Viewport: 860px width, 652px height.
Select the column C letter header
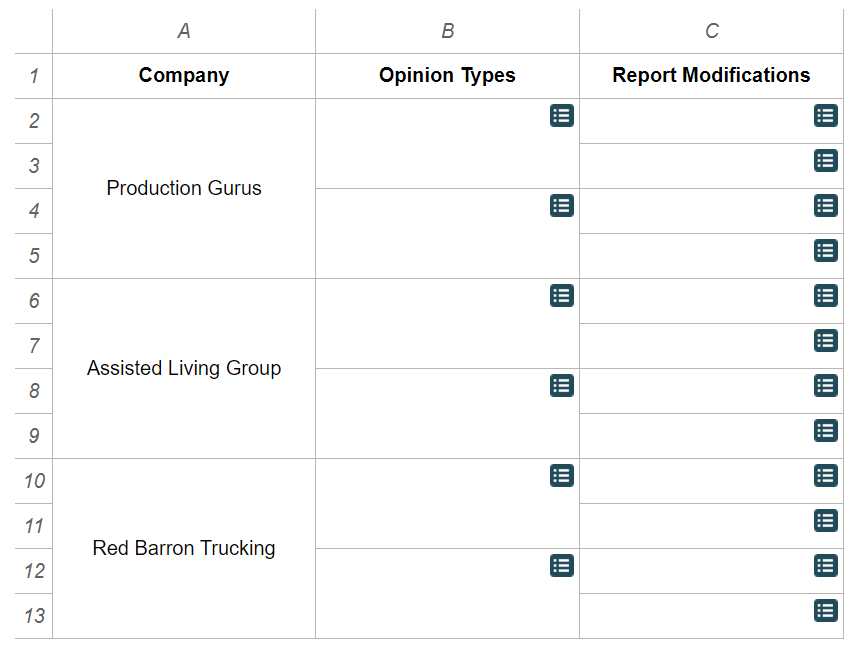(711, 31)
